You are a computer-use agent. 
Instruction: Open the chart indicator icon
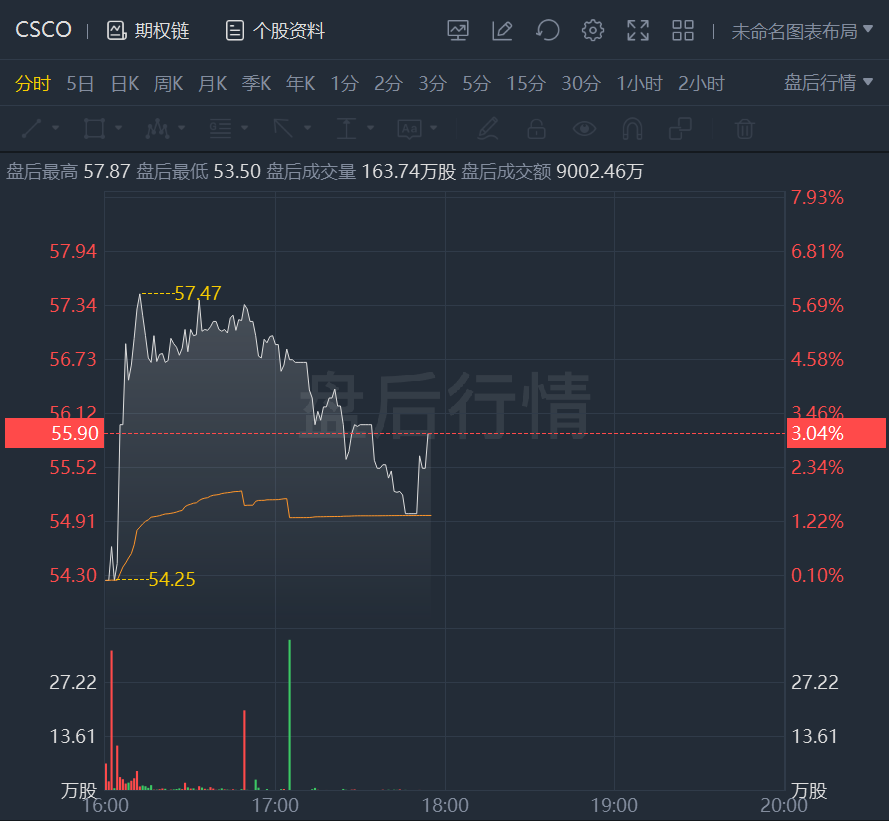[458, 30]
